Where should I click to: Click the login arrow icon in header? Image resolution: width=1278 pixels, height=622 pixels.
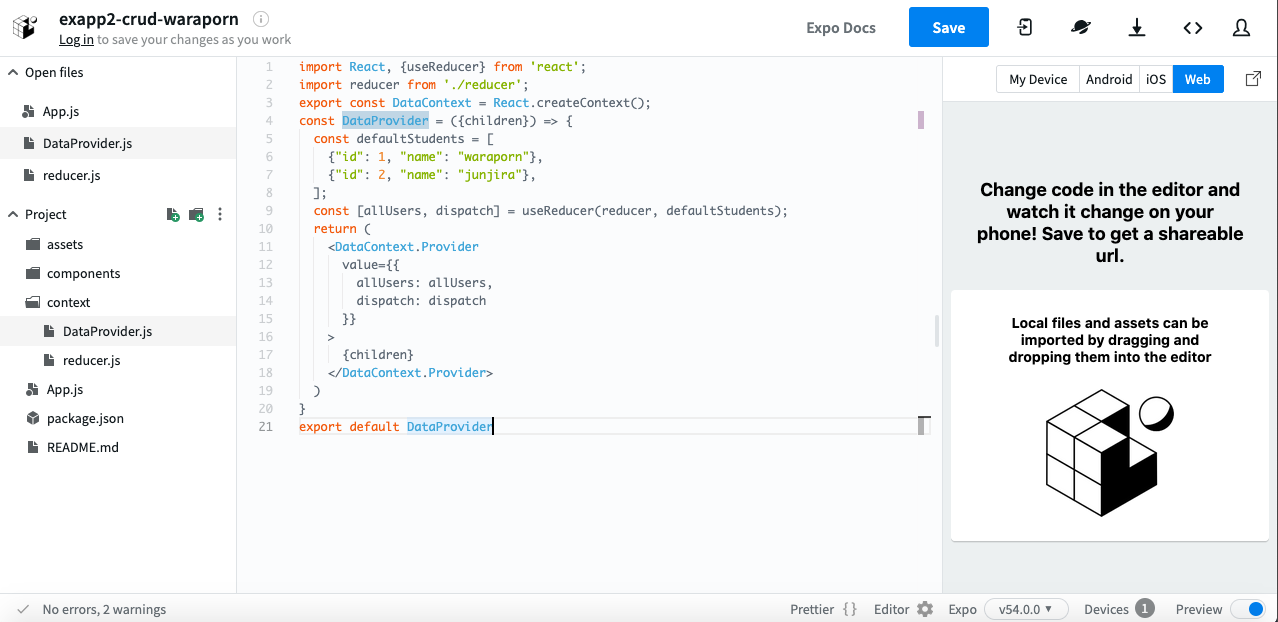coord(1025,28)
